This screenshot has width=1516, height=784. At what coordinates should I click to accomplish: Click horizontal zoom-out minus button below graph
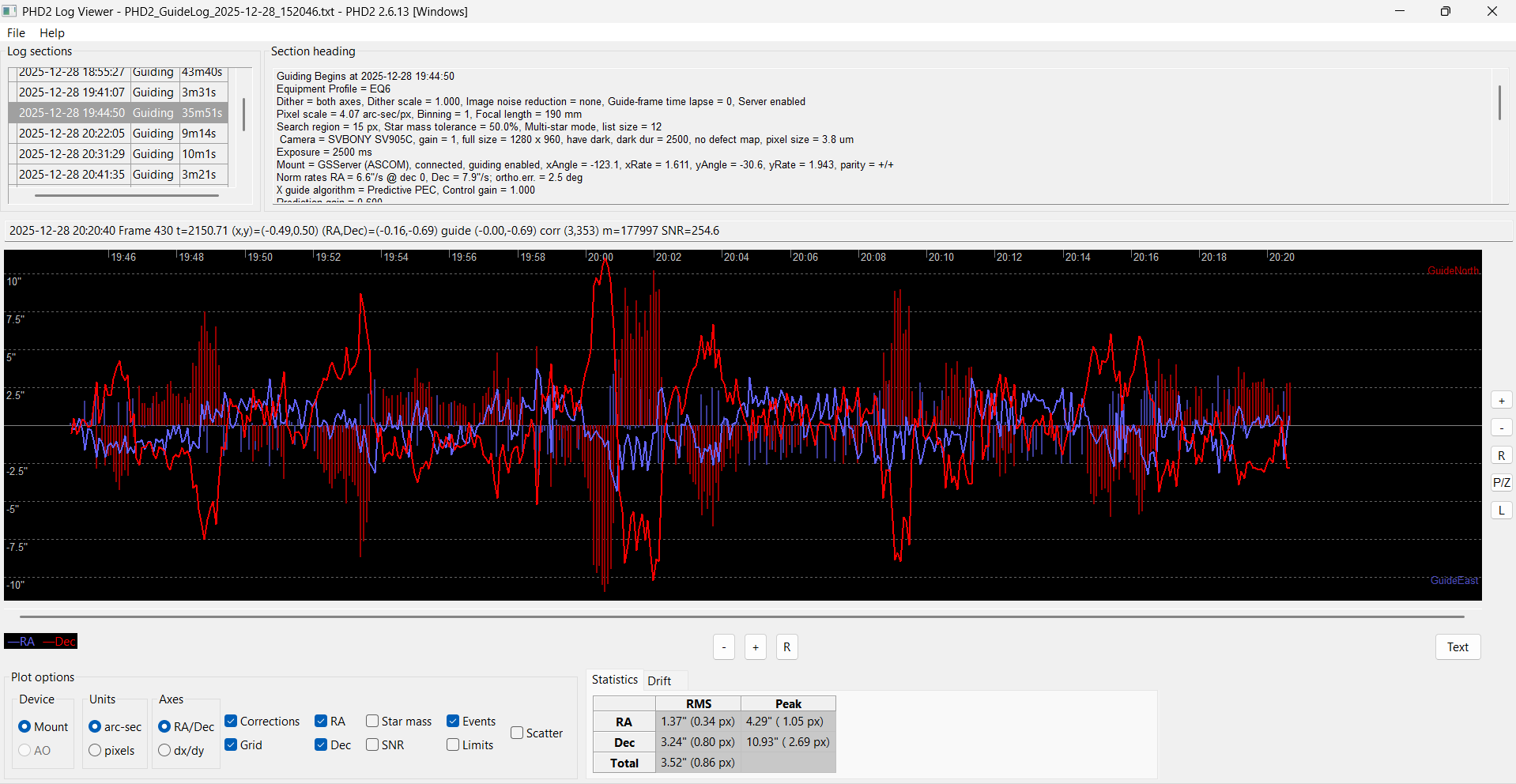(x=723, y=647)
